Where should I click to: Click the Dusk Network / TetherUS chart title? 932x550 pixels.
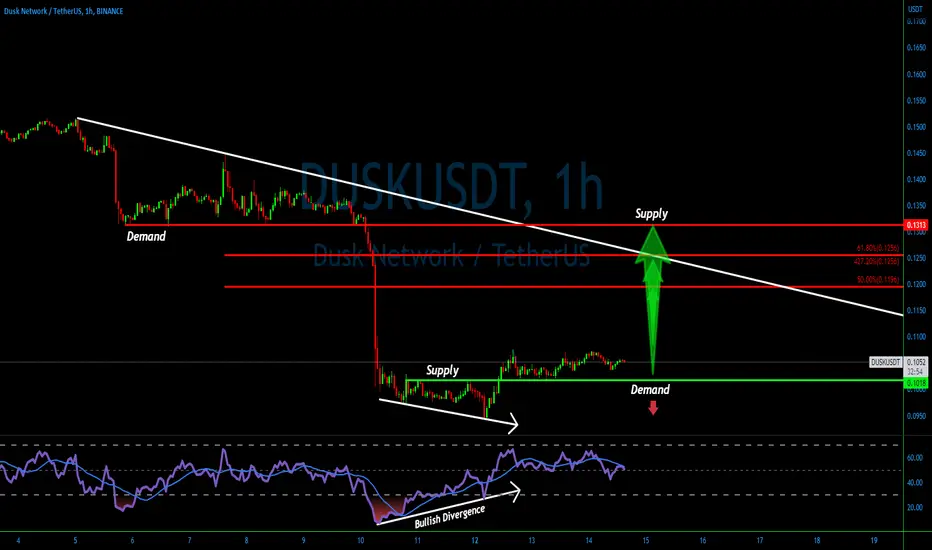click(64, 11)
